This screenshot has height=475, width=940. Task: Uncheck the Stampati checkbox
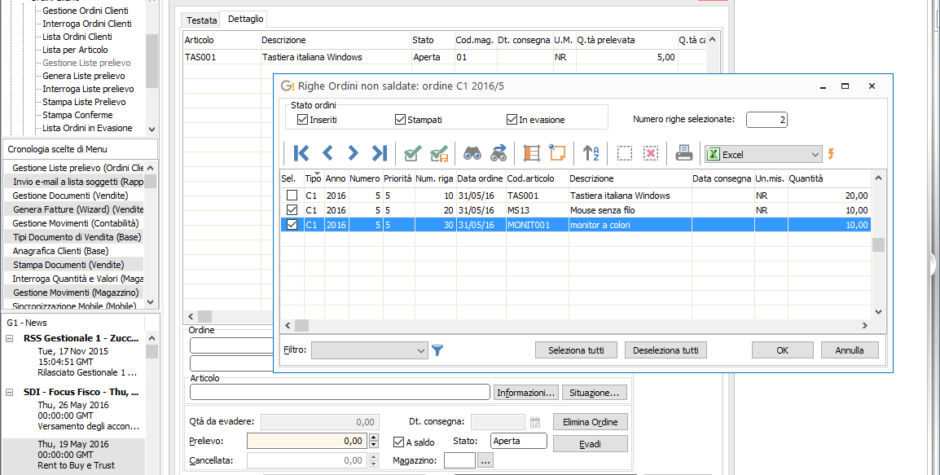point(400,120)
